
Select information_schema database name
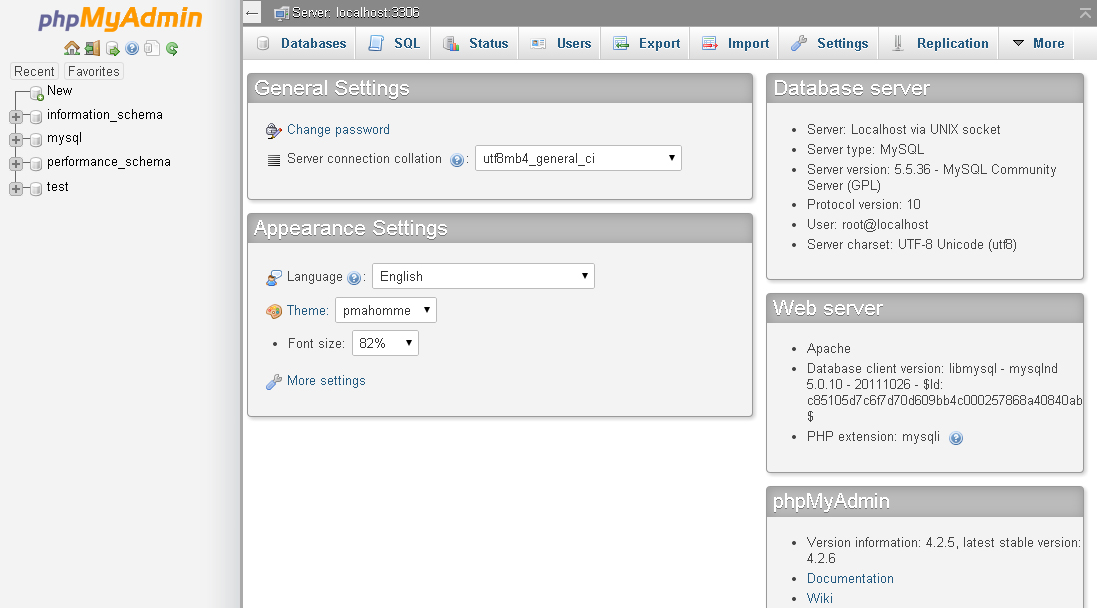point(105,114)
